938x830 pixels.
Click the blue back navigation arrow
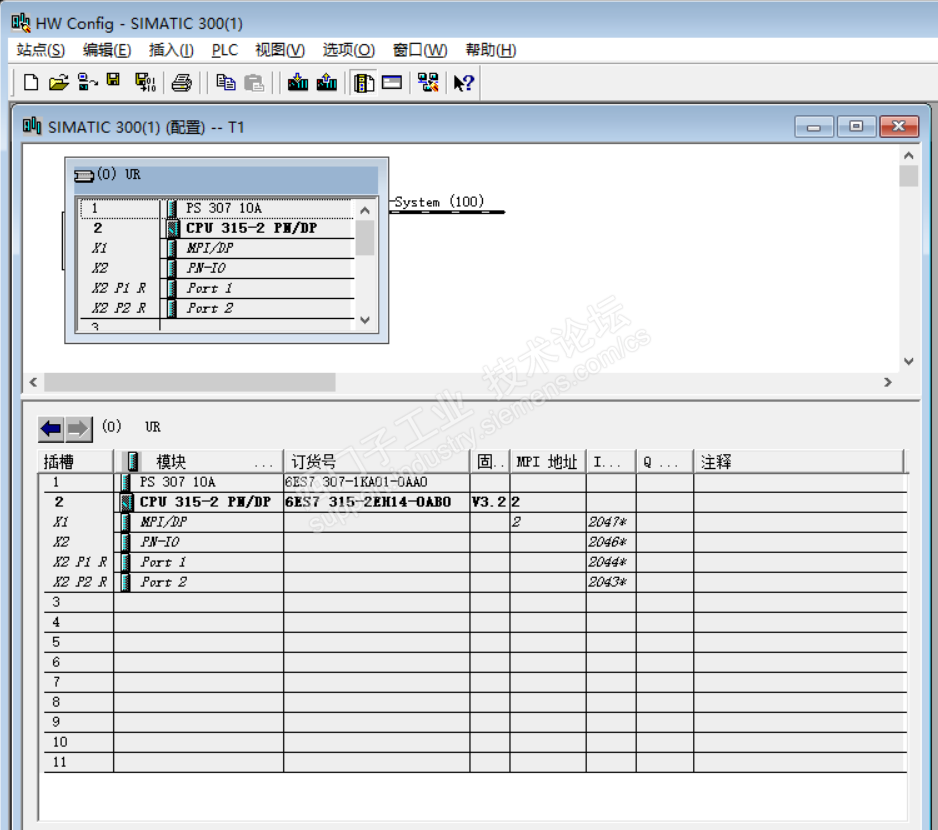pos(51,428)
